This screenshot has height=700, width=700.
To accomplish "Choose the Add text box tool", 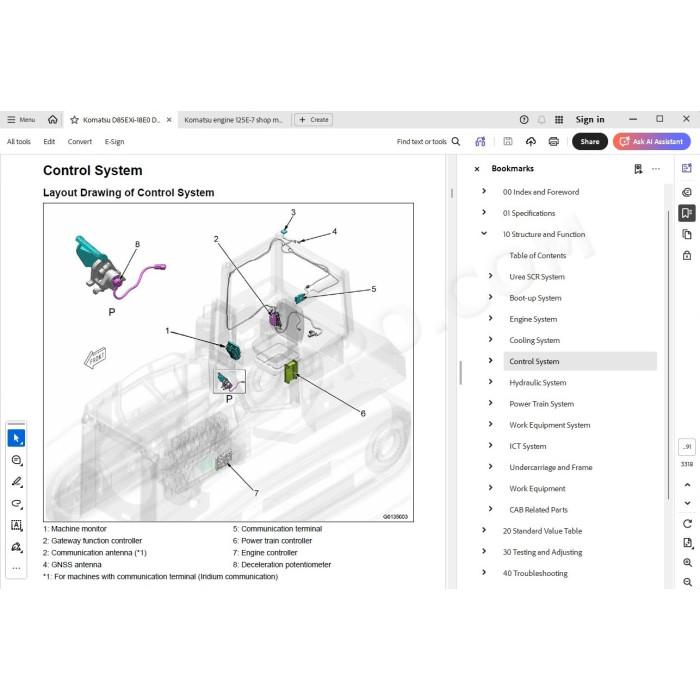I will coord(17,525).
